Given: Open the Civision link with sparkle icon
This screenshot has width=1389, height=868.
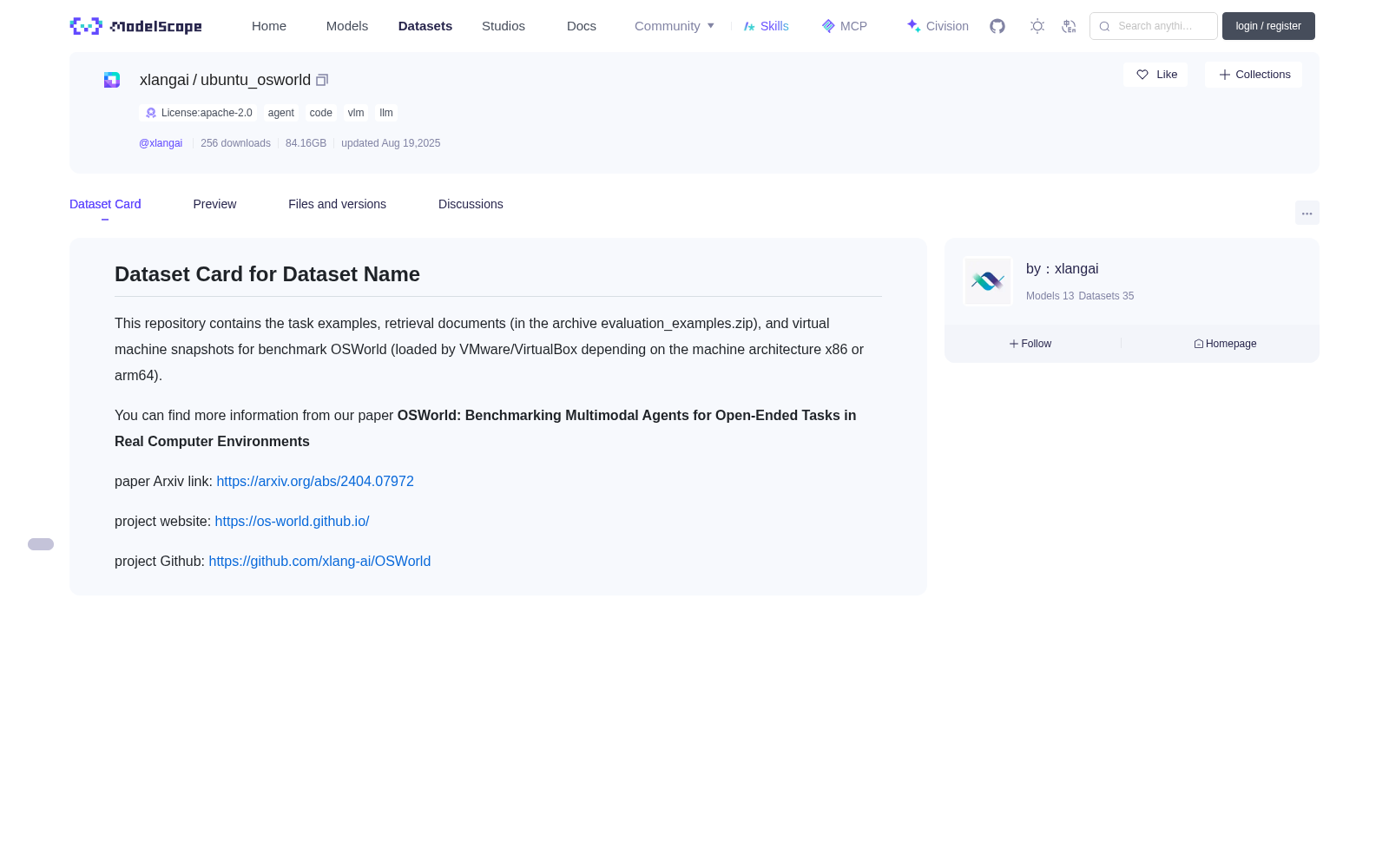Looking at the screenshot, I should click(x=938, y=26).
